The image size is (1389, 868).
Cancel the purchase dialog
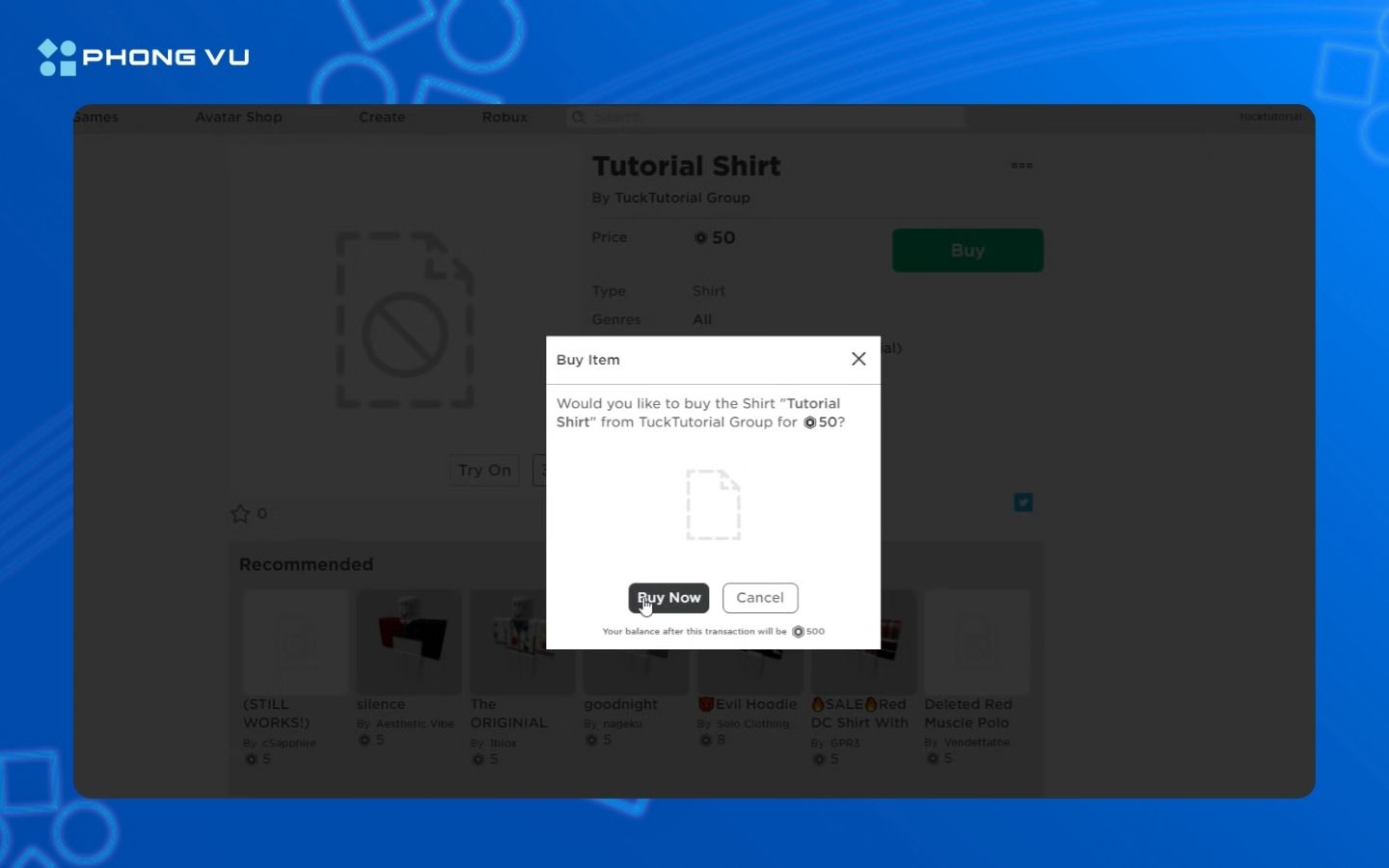(x=760, y=598)
